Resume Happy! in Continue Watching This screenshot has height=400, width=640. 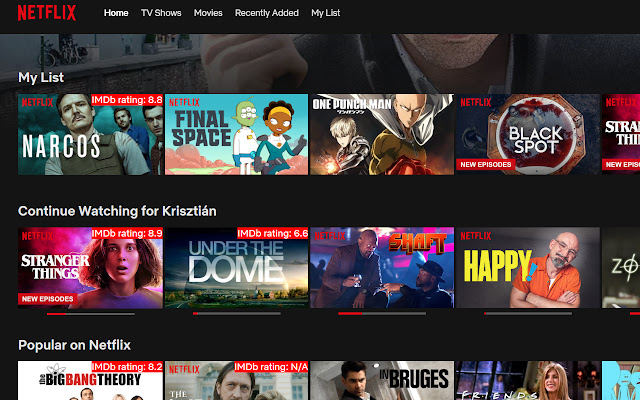[x=527, y=268]
